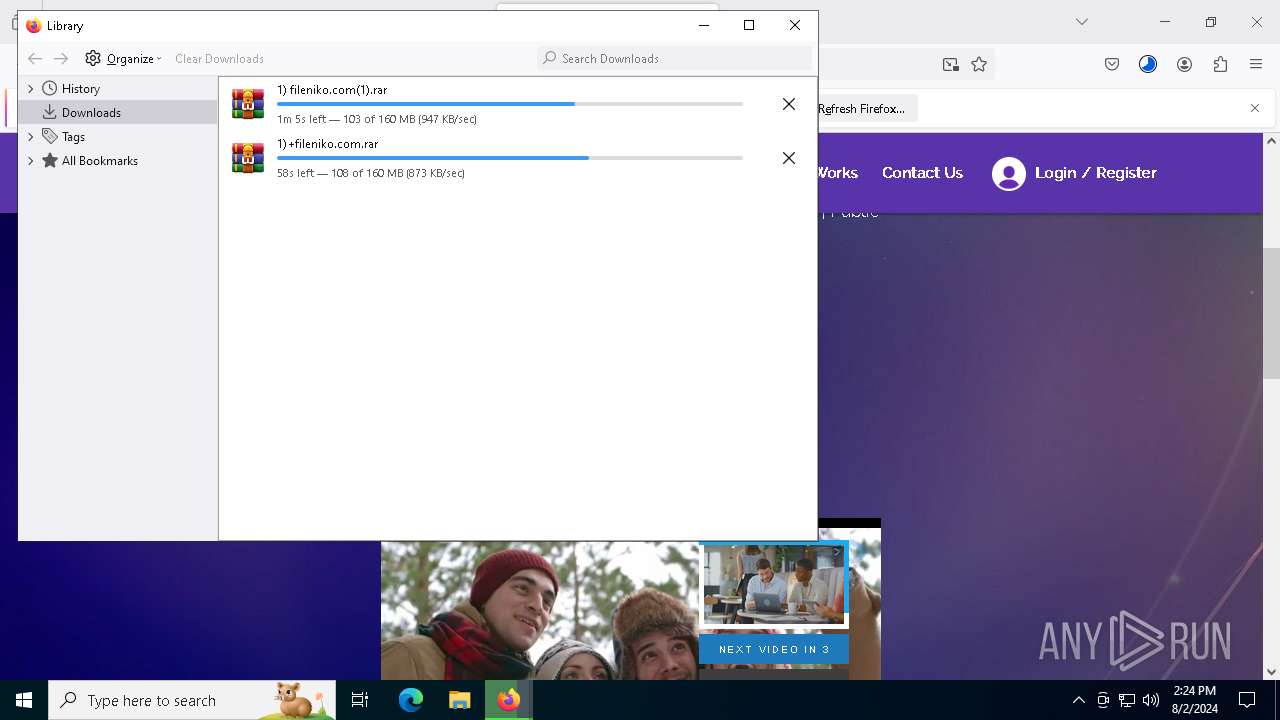This screenshot has height=720, width=1280.
Task: Expand the All Bookmarks node
Action: [x=30, y=161]
